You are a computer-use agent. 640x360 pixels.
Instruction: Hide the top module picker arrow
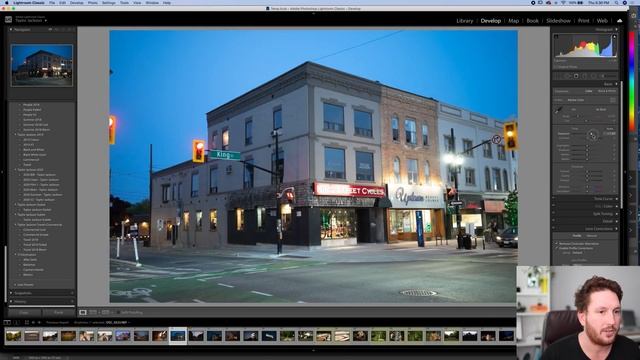click(313, 13)
